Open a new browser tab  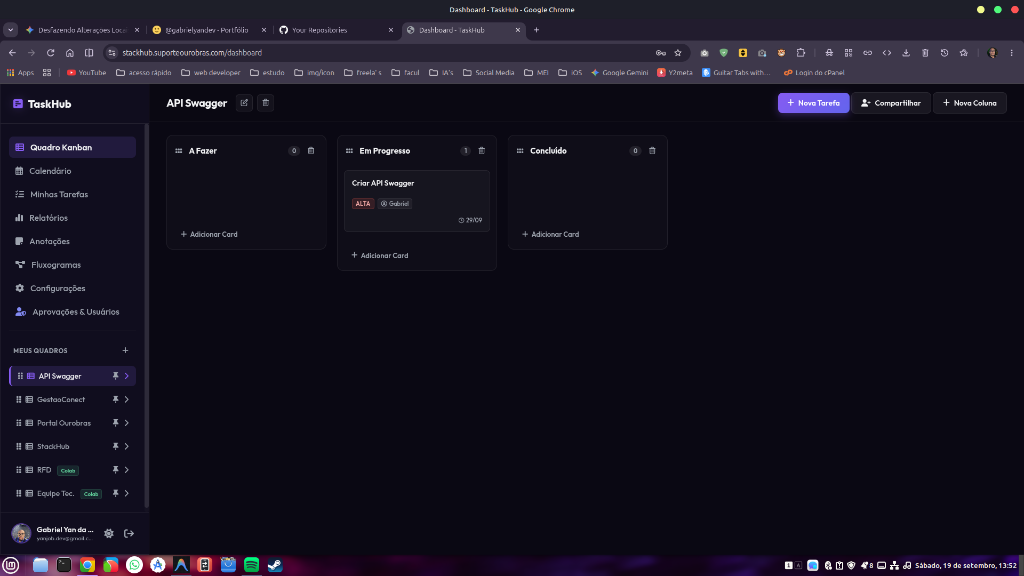(x=536, y=30)
